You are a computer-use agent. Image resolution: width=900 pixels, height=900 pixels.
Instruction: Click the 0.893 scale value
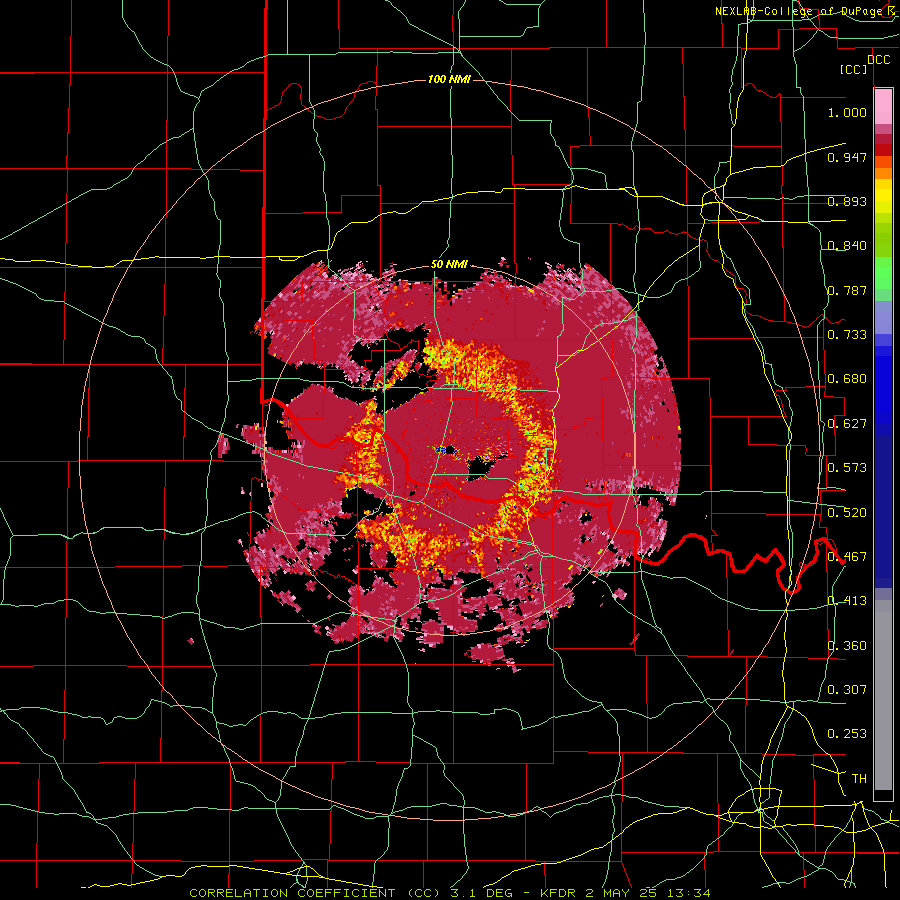[847, 201]
